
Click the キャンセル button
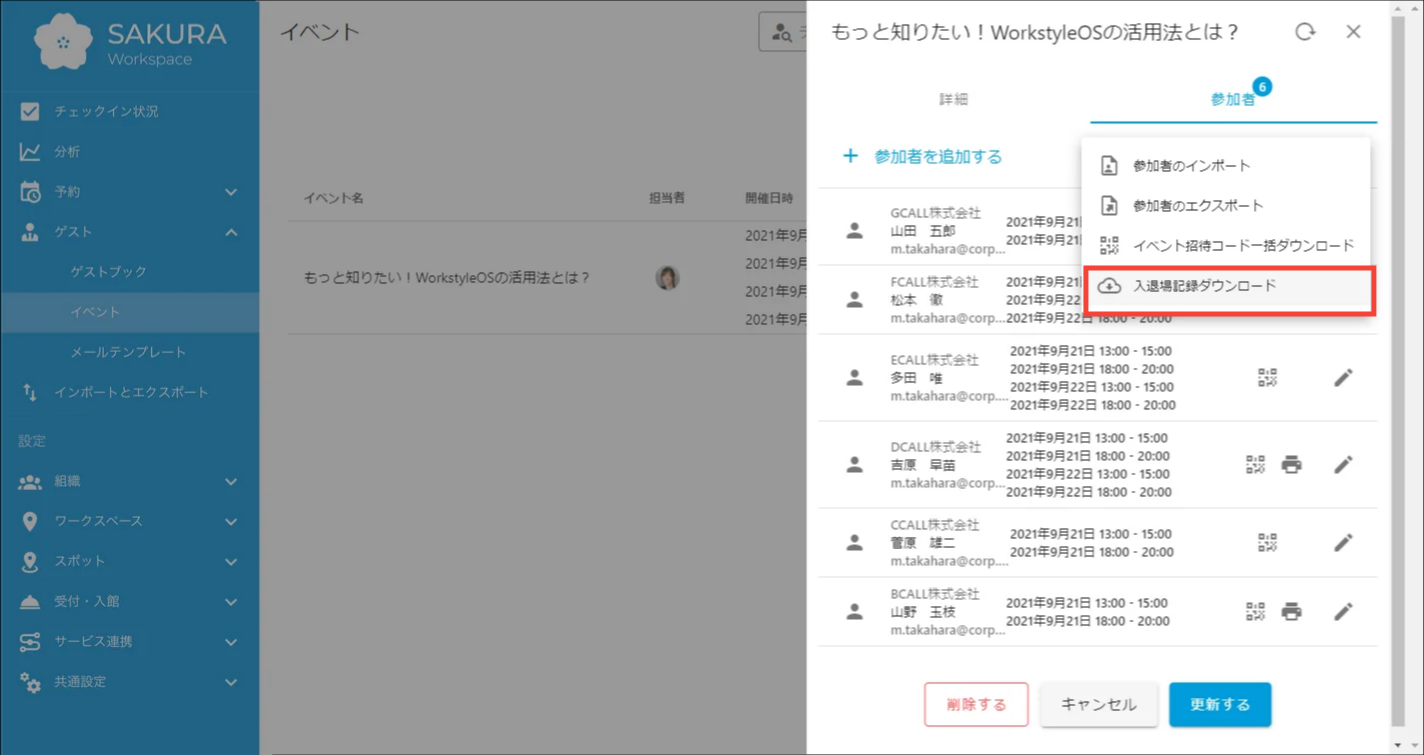1098,704
